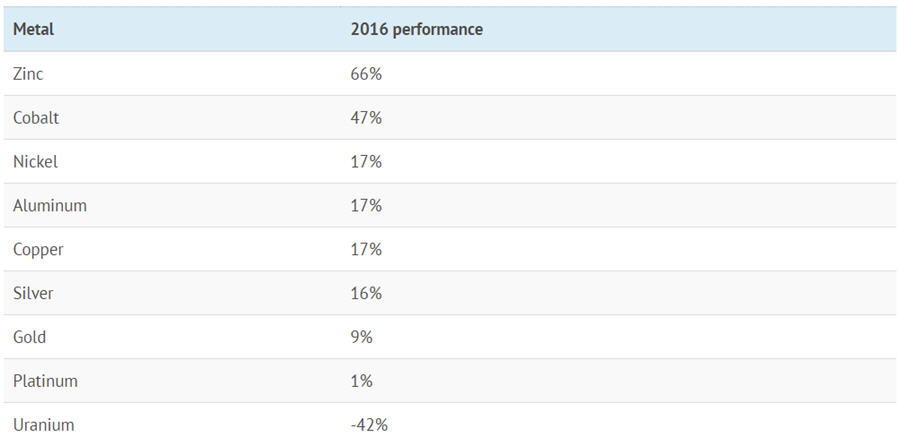Viewport: 900px width, 445px height.
Task: Click the "2016 performance" column header
Action: pyautogui.click(x=416, y=30)
